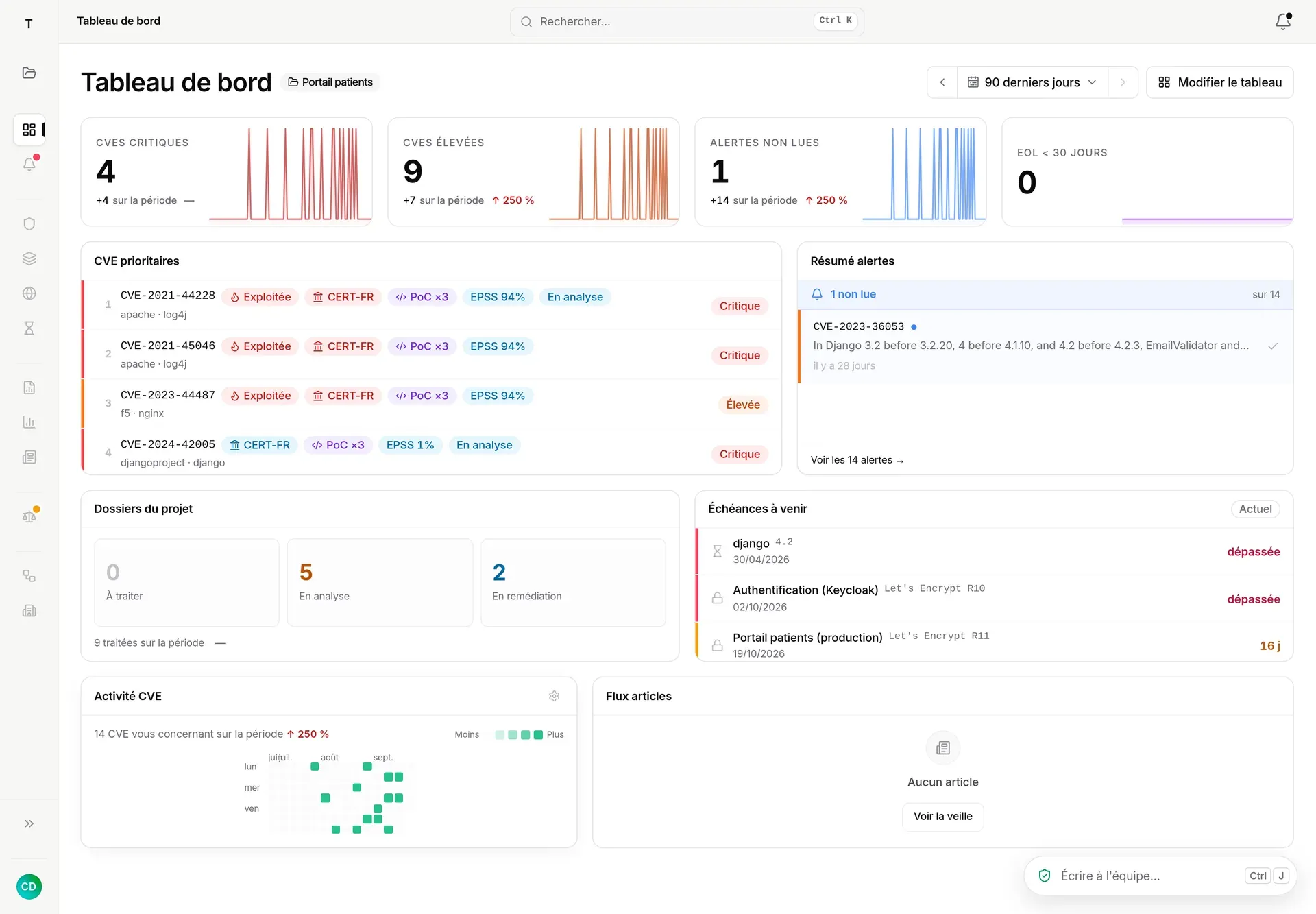Open the En remédiation dossiers card

point(573,582)
